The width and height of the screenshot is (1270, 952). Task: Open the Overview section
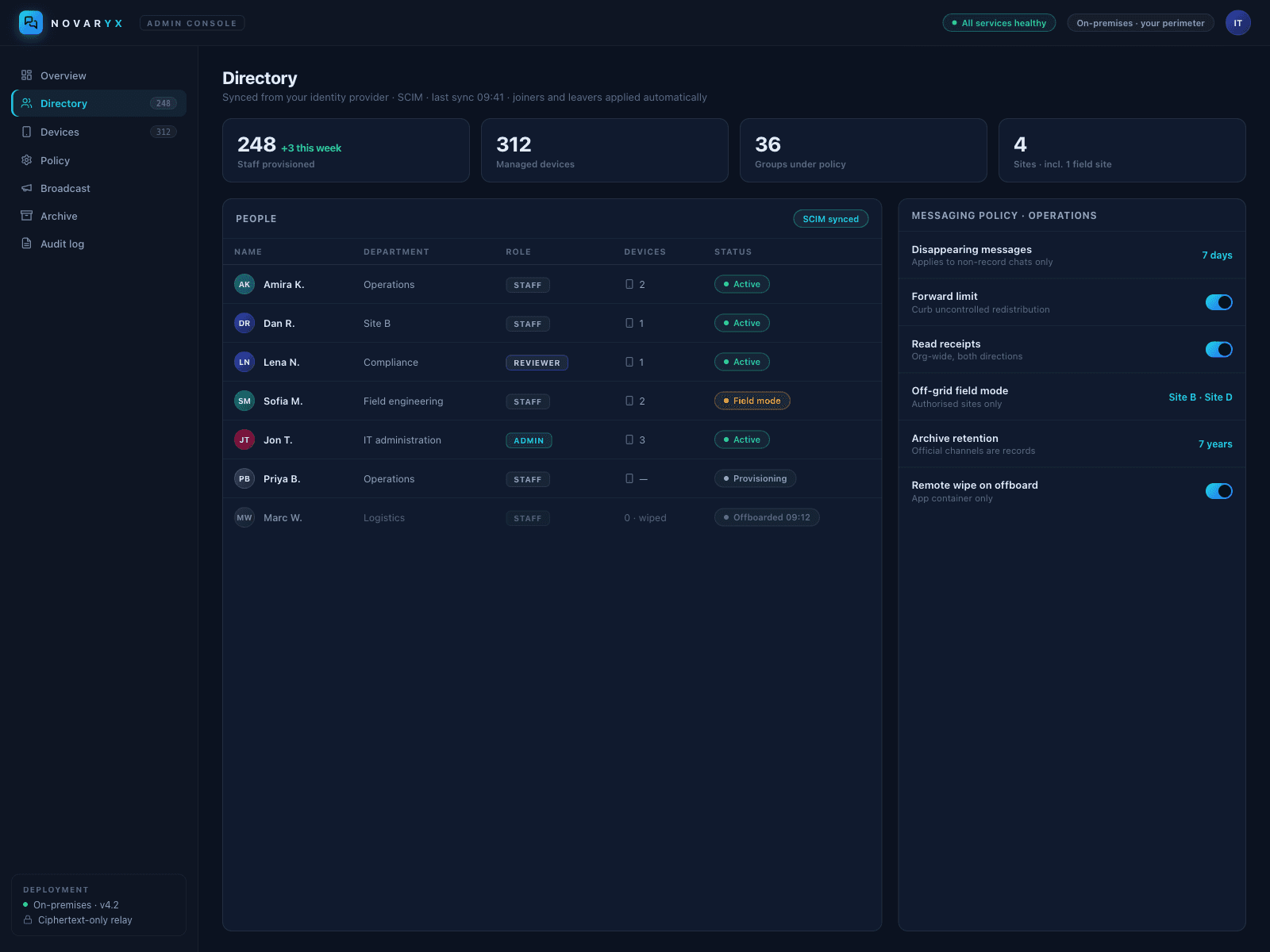coord(99,75)
